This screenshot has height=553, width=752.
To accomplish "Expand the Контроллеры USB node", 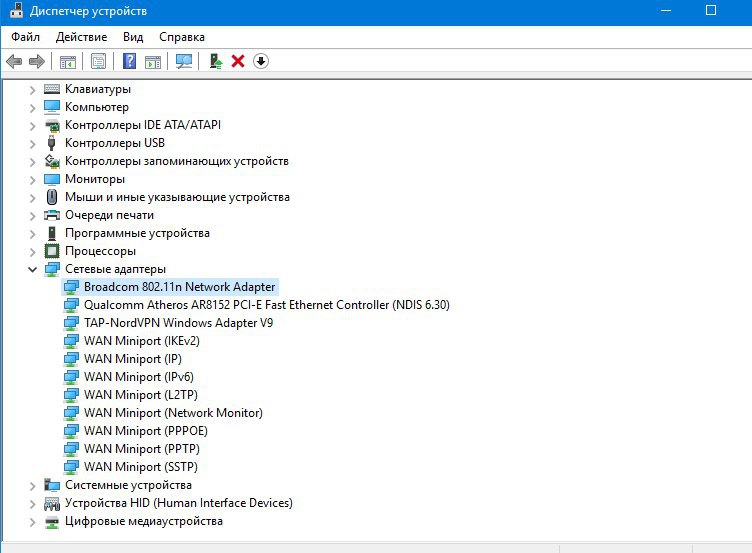I will tap(32, 143).
